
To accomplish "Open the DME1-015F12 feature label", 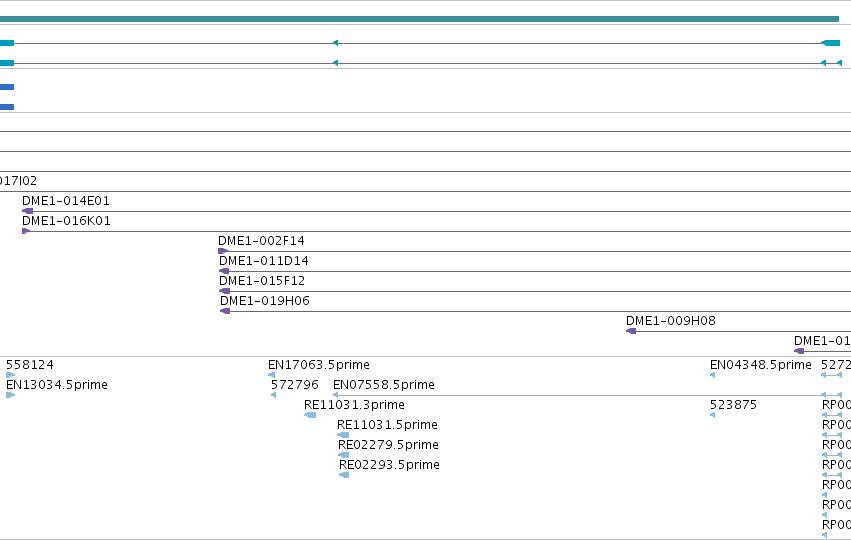I will click(262, 281).
